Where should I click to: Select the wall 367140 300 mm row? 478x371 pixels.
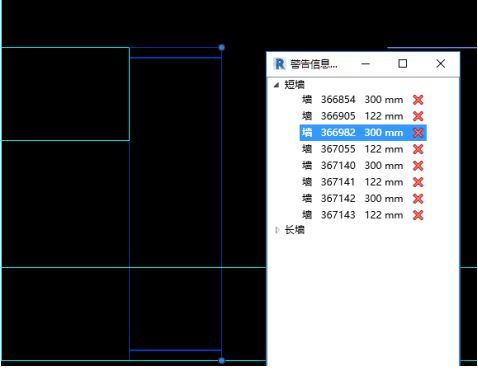363,166
